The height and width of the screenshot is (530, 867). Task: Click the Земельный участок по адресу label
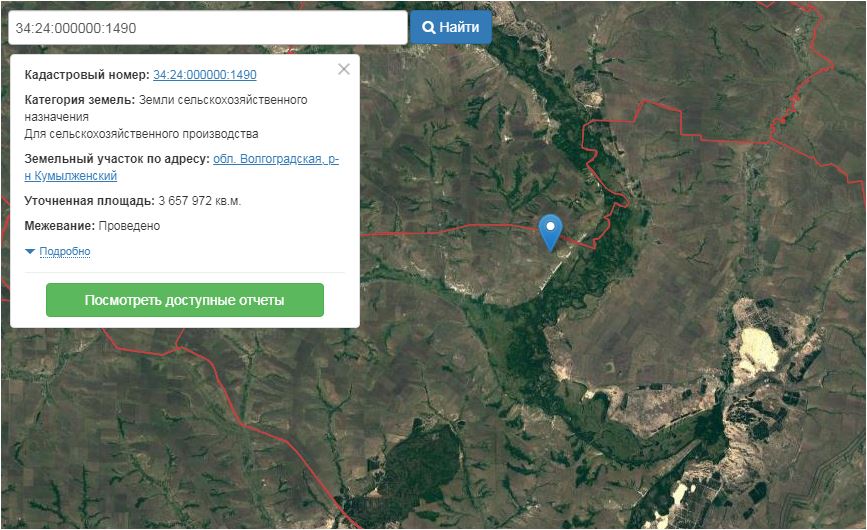click(x=116, y=159)
